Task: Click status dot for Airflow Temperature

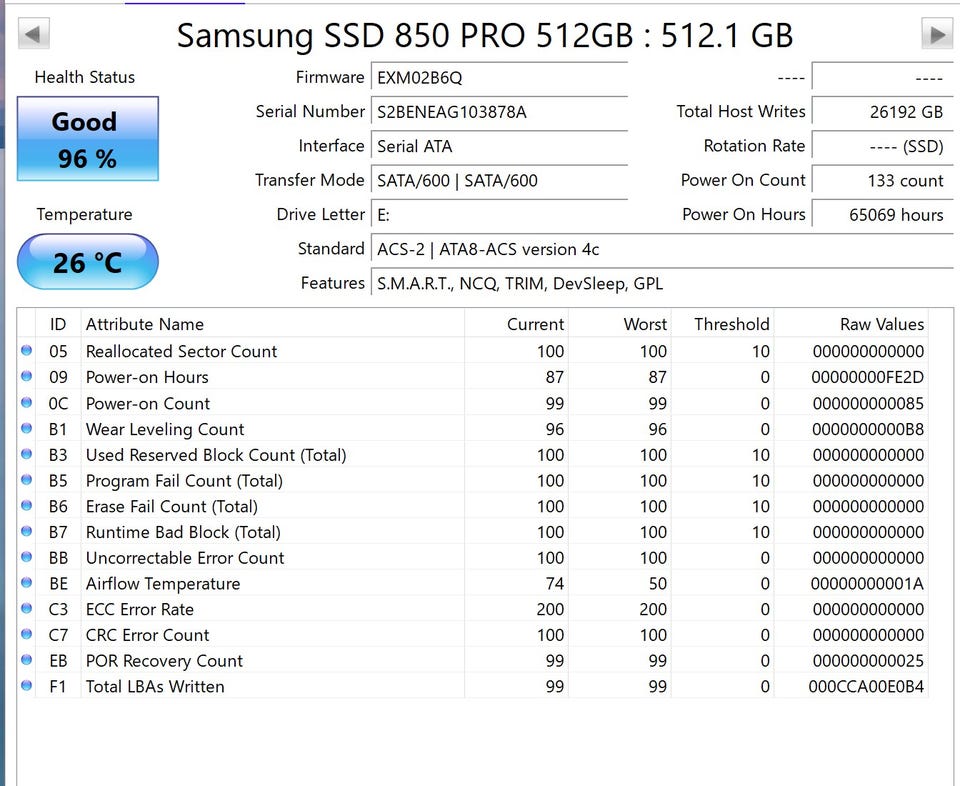Action: click(26, 582)
